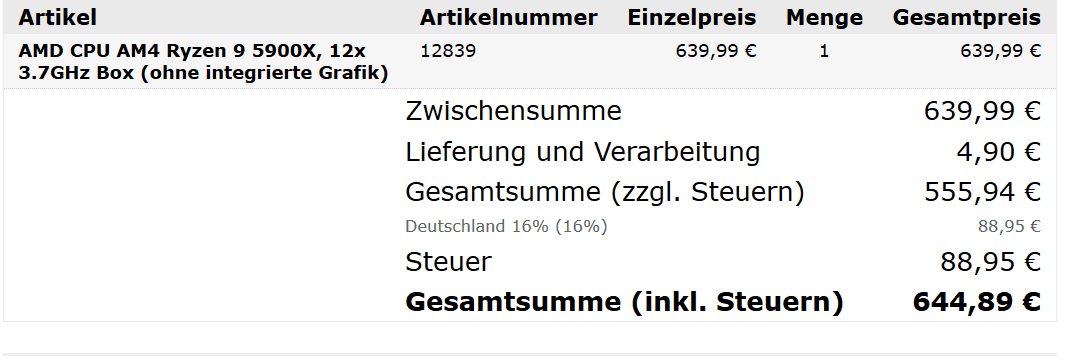Click the quantity value 1
The image size is (1084, 361).
click(824, 51)
